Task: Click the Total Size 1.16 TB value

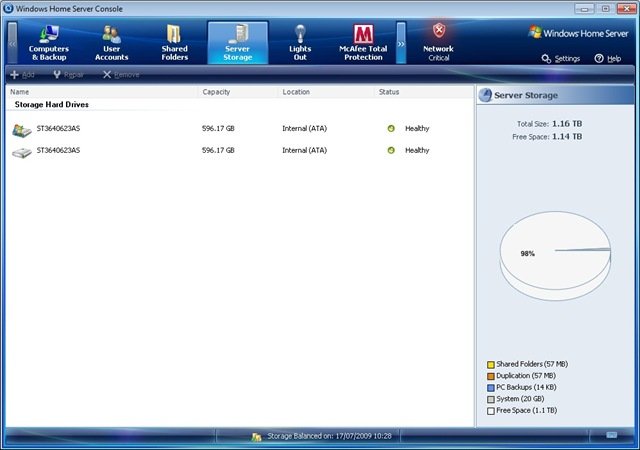Action: coord(567,124)
